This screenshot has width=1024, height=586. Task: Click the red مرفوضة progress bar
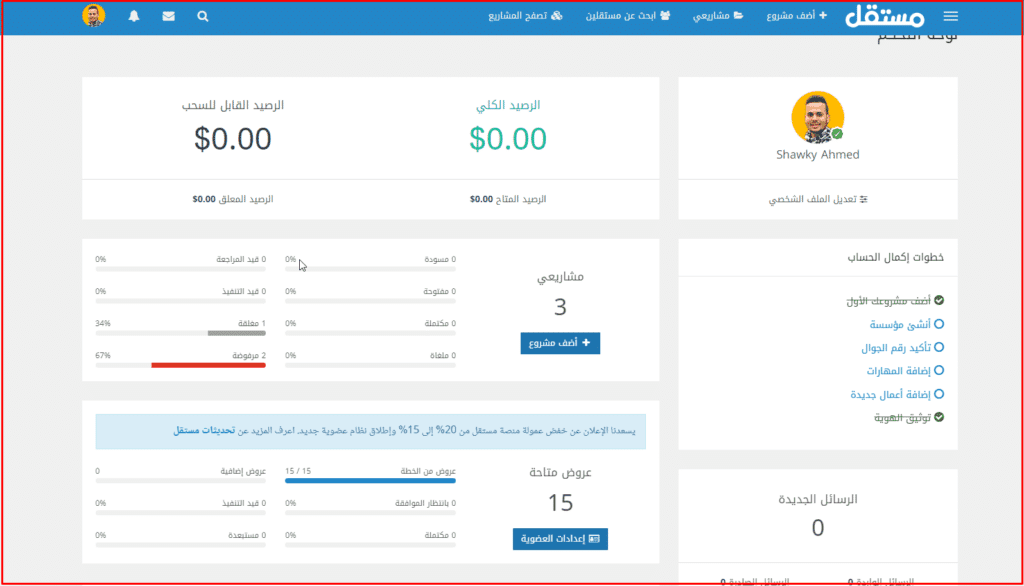208,365
